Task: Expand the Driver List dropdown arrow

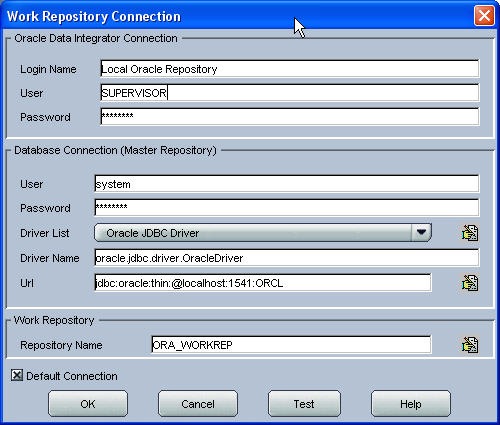Action: click(x=421, y=232)
